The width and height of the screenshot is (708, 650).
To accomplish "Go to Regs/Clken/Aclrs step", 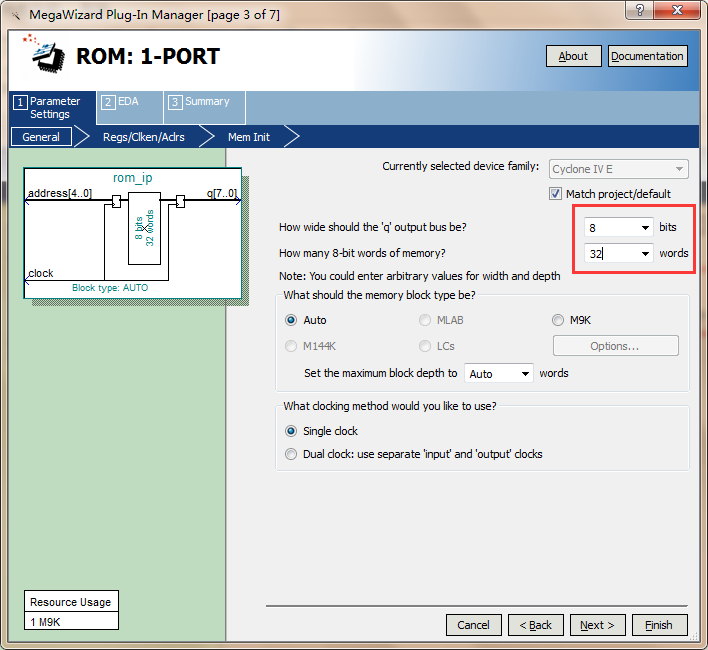I will [144, 137].
